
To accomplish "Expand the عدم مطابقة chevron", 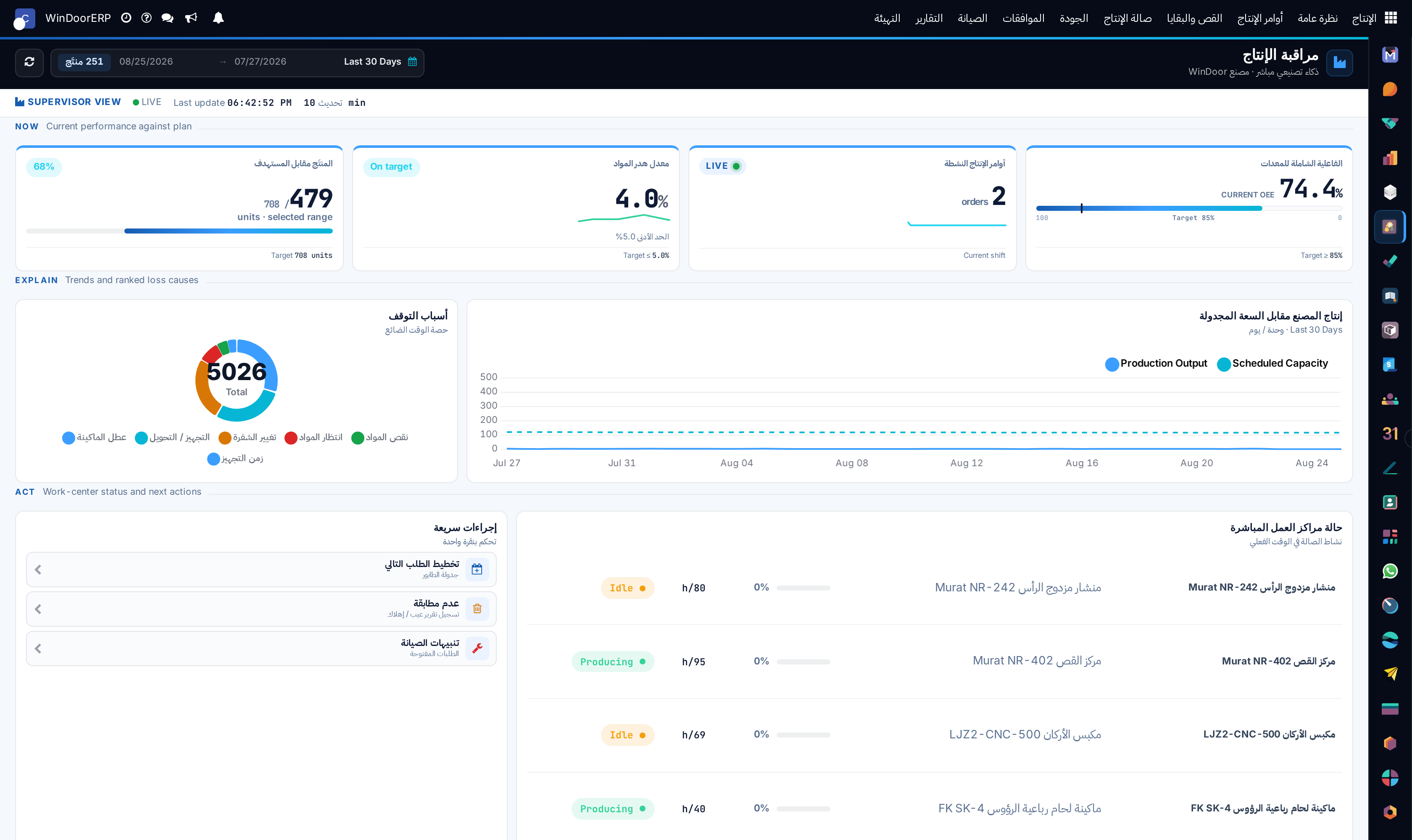I will tap(38, 609).
